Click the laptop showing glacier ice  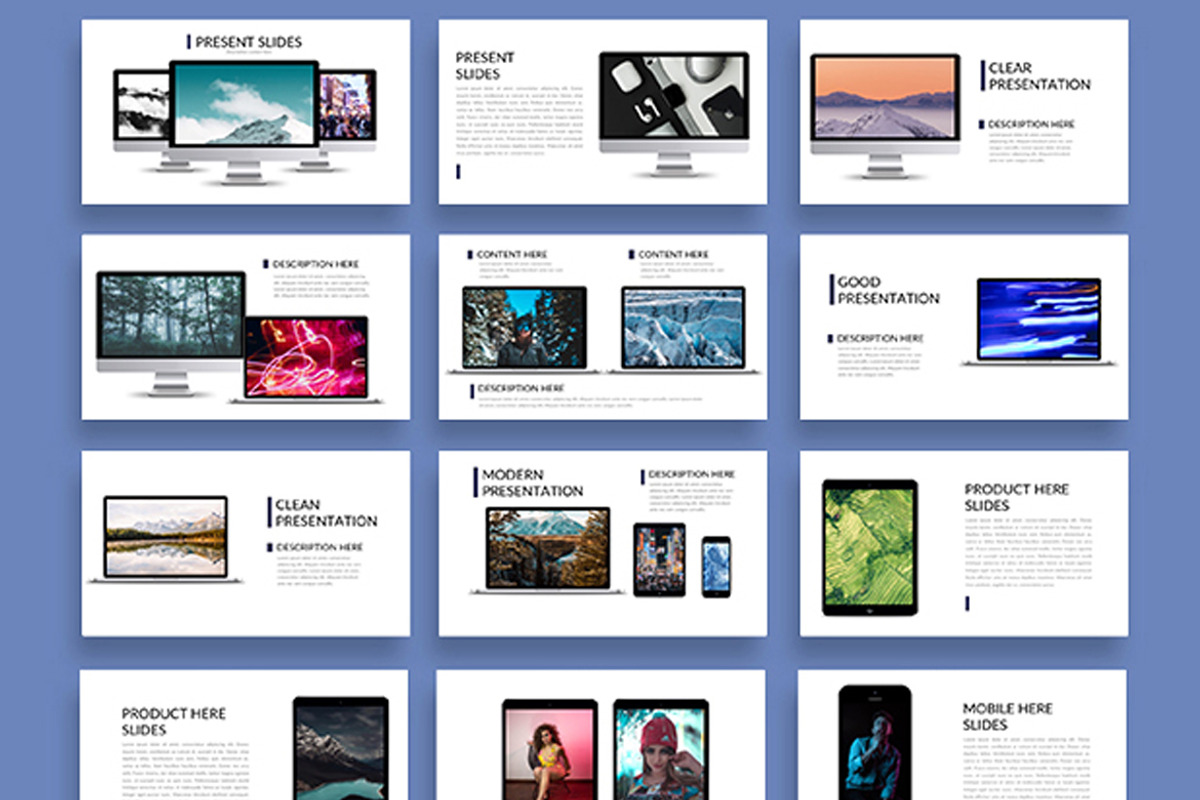[x=683, y=330]
